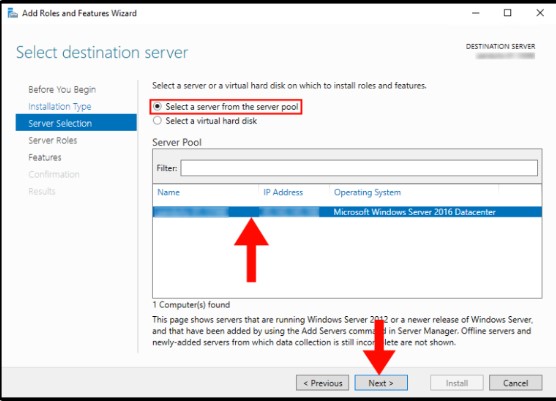The image size is (556, 401).
Task: Sort server pool by IP Address column
Action: 283,193
